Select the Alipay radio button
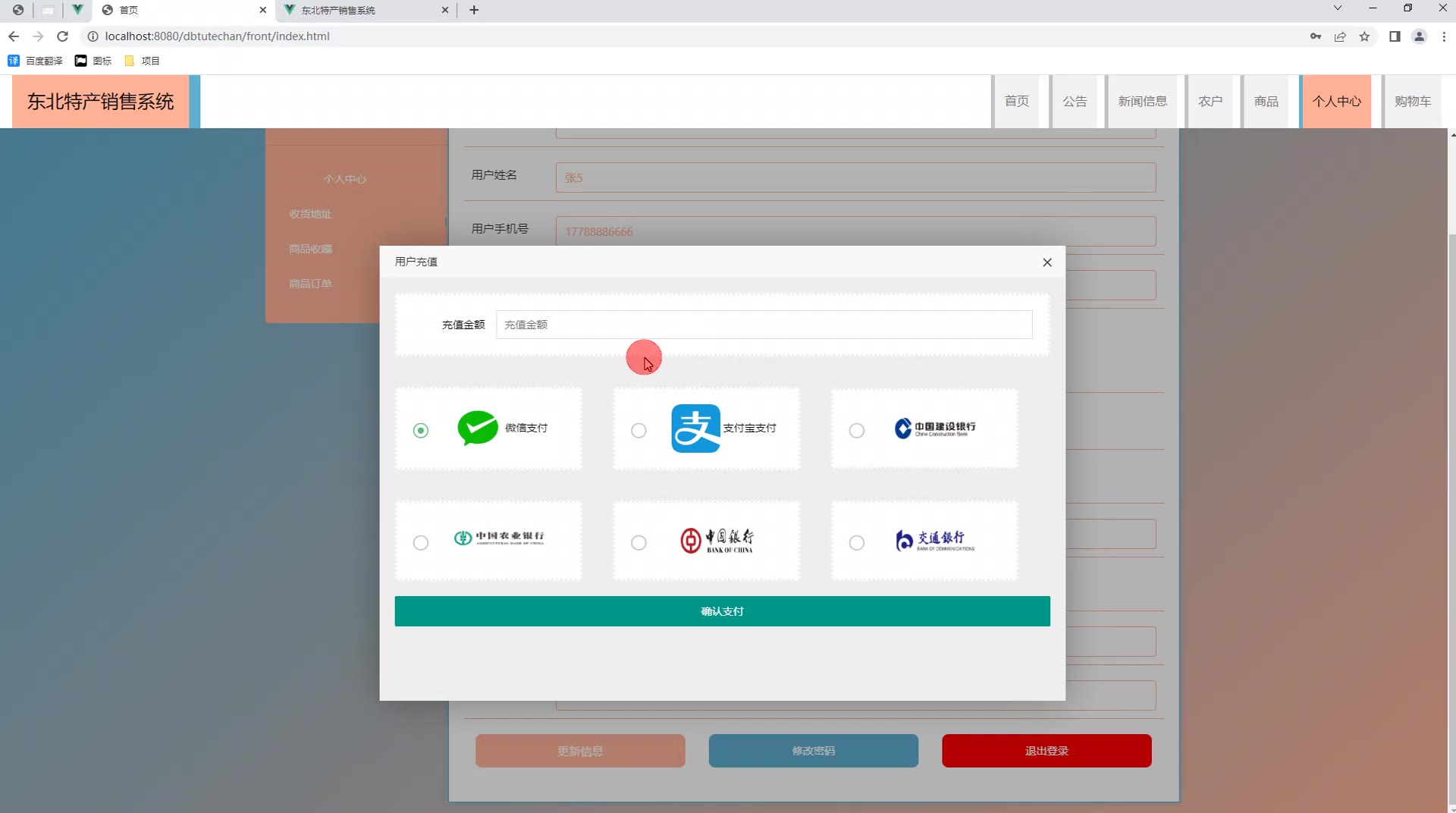The image size is (1456, 813). pos(639,431)
